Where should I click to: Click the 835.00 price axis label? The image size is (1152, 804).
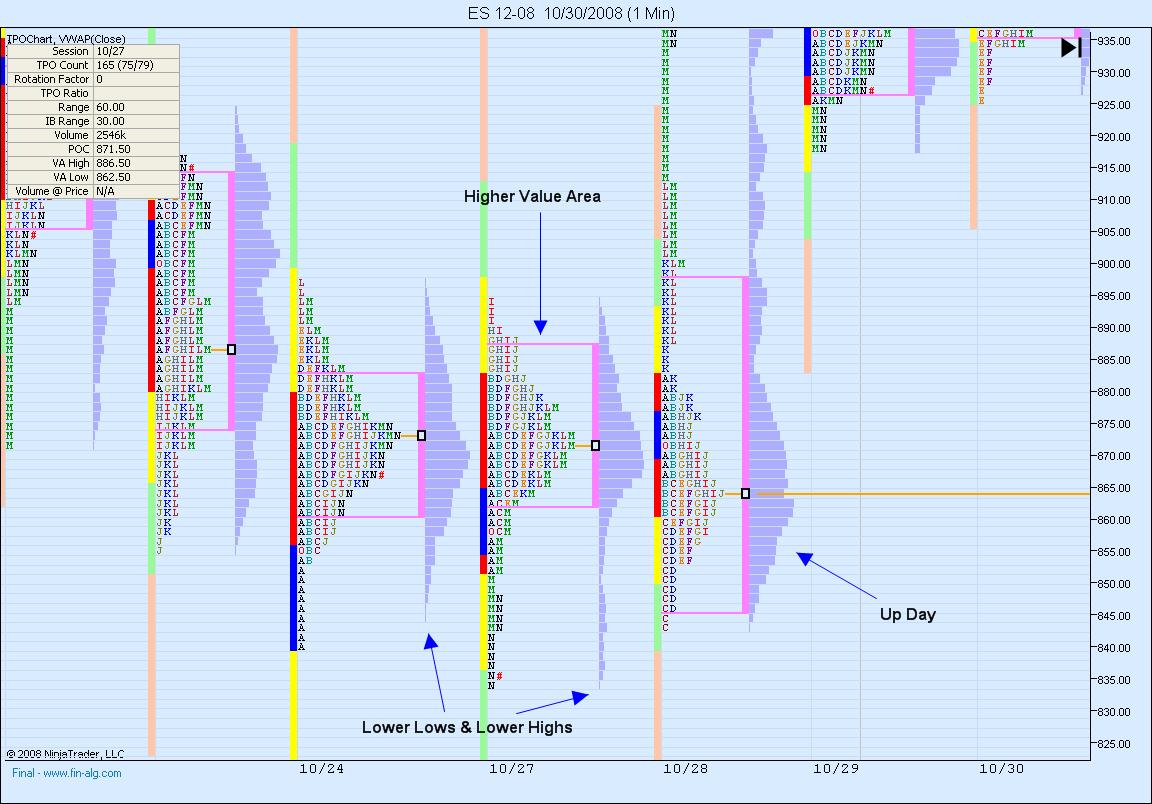[x=1114, y=680]
